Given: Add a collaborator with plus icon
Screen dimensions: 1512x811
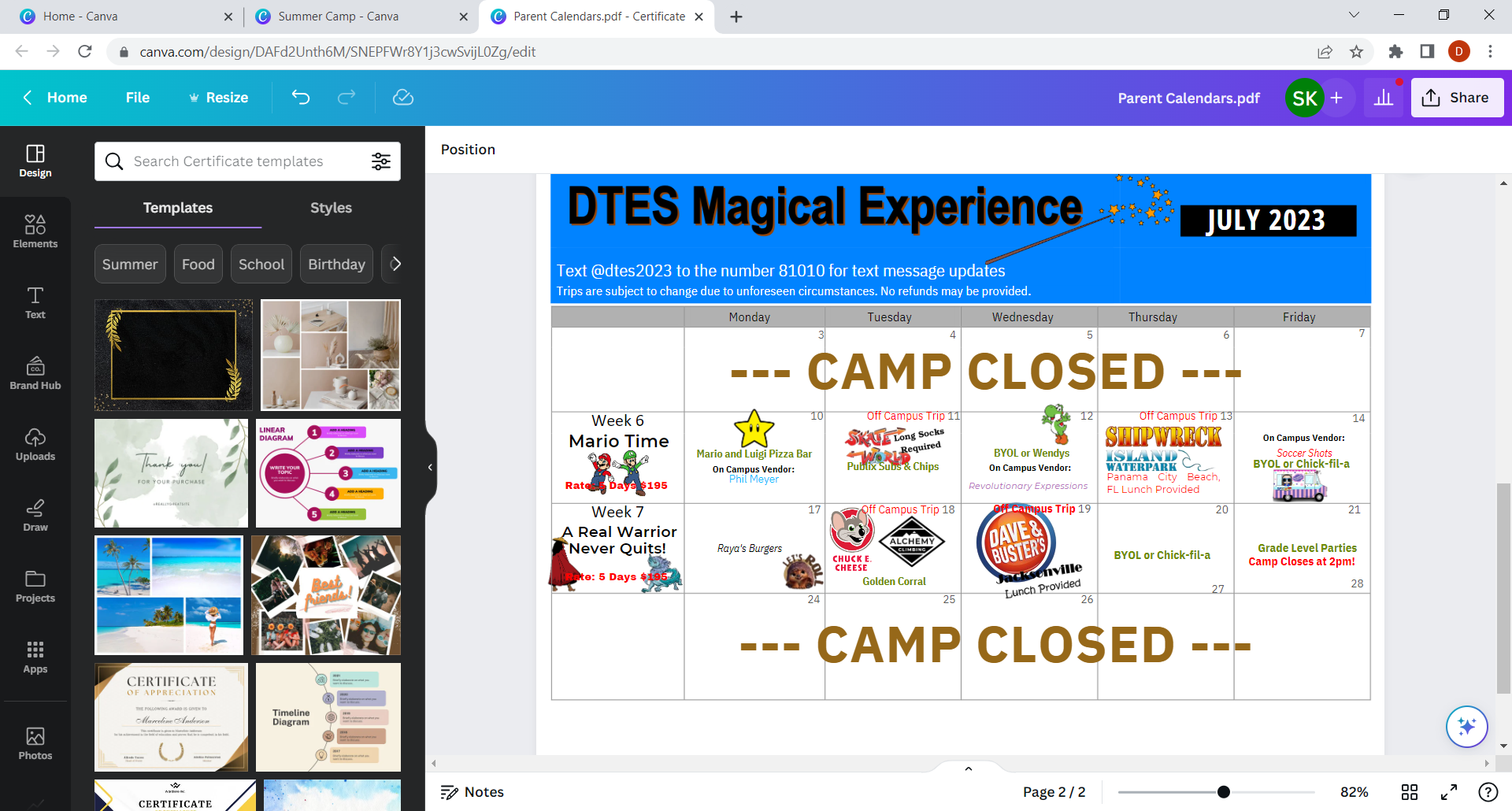Looking at the screenshot, I should point(1336,98).
